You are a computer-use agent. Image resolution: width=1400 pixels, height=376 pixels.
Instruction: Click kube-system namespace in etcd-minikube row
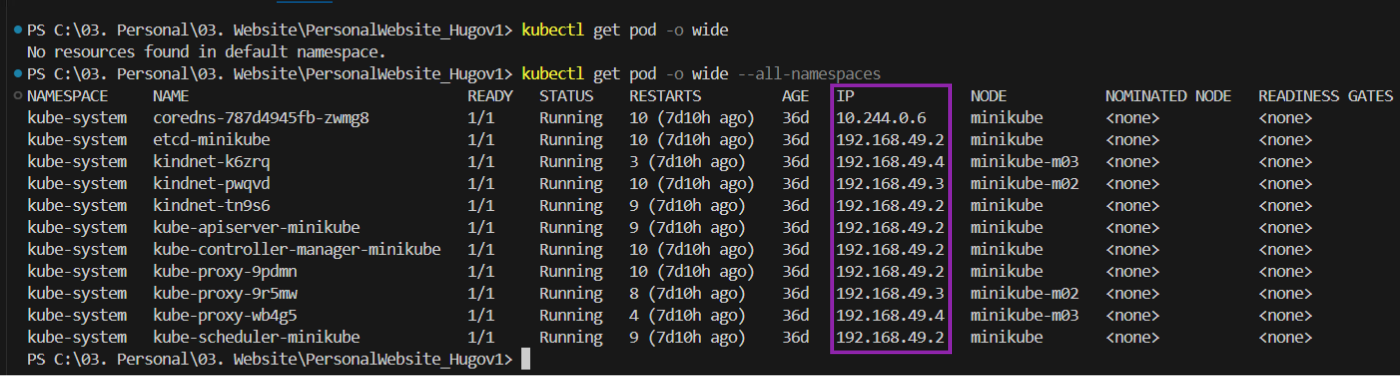tap(77, 140)
